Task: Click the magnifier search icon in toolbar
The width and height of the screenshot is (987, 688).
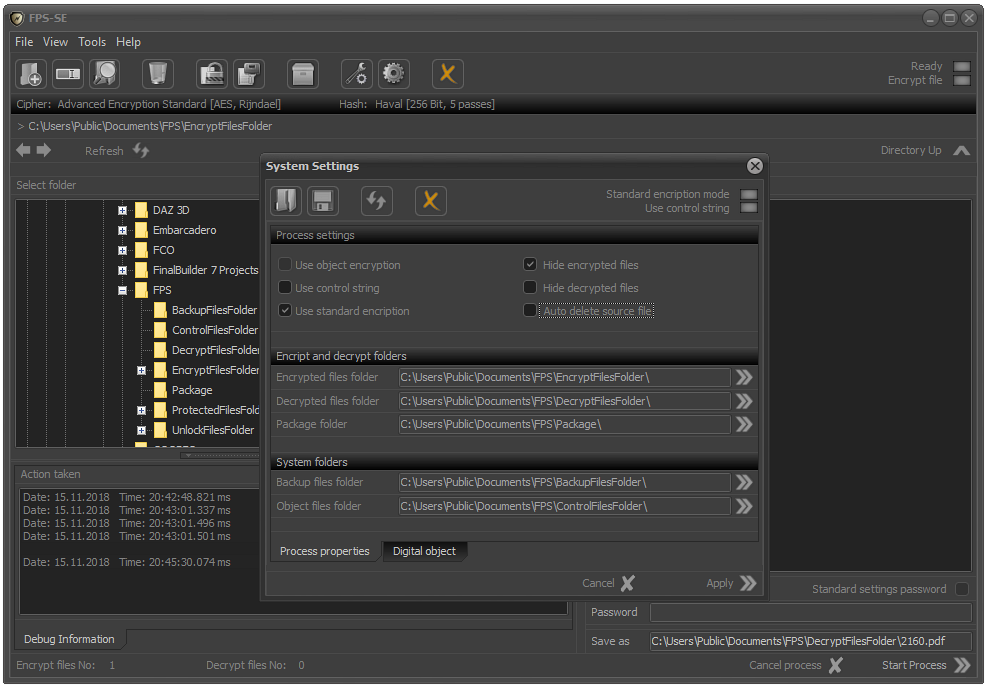Action: tap(104, 73)
